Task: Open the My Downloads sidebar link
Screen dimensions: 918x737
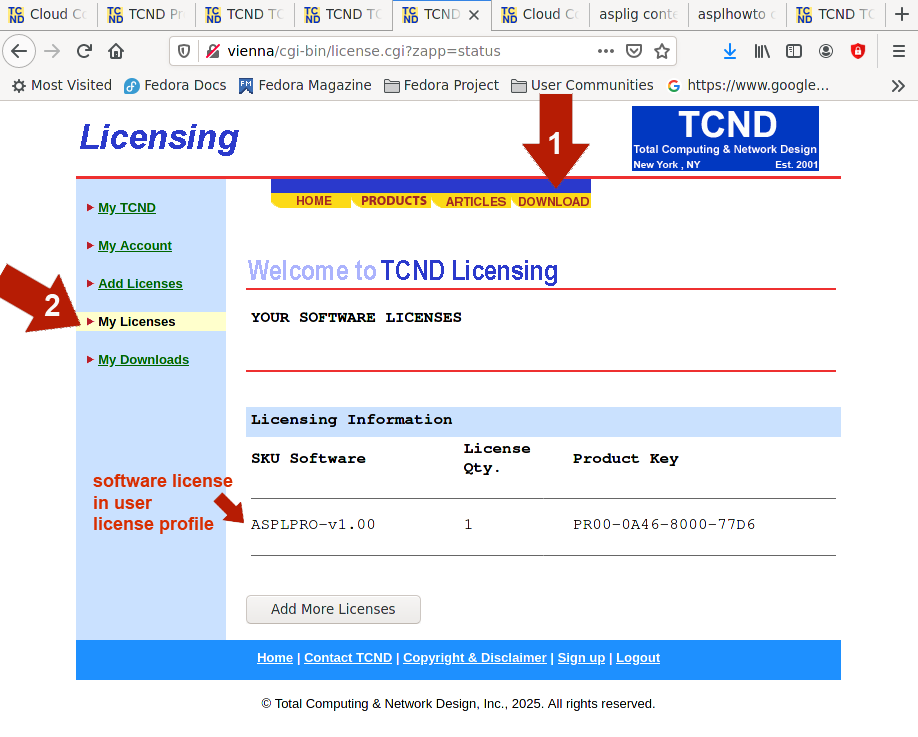Action: (143, 360)
